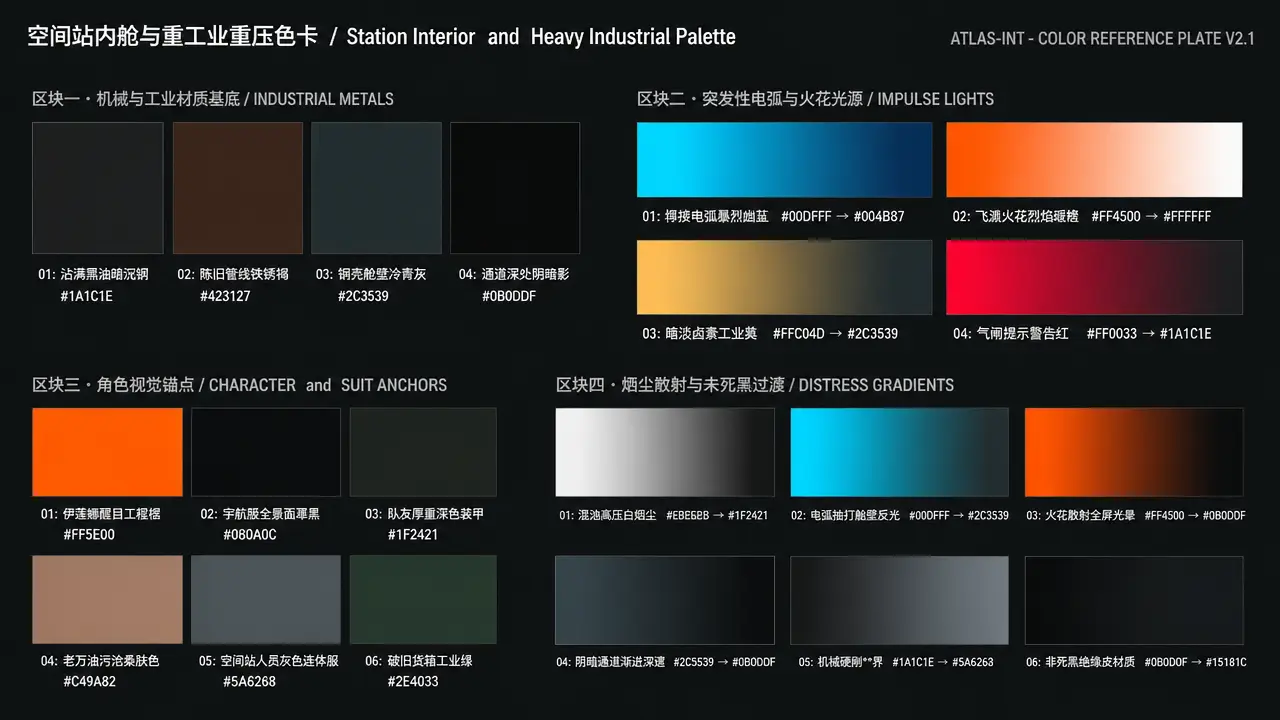1280x720 pixels.
Task: Choose the #0B0D0F to #15181C gradient
Action: pyautogui.click(x=1134, y=600)
